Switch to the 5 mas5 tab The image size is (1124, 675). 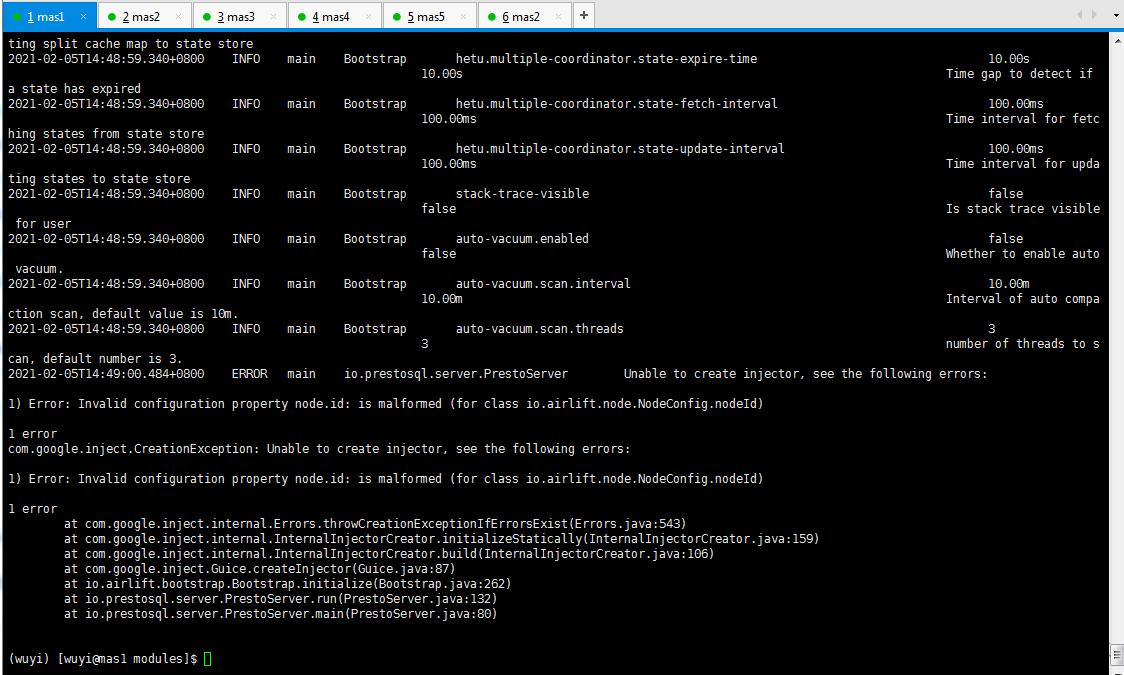[x=428, y=16]
